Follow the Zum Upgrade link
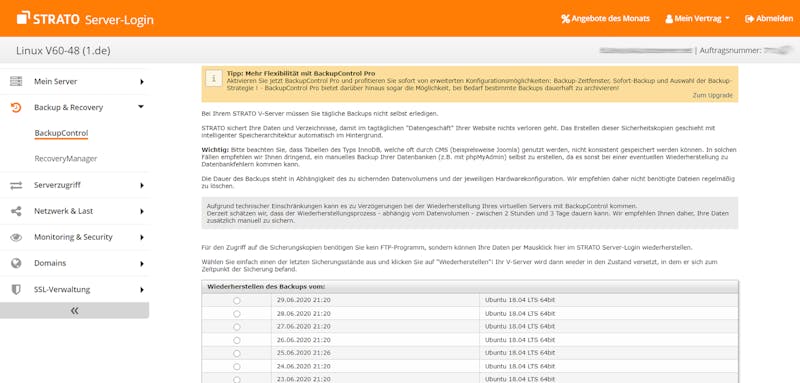 pyautogui.click(x=712, y=95)
